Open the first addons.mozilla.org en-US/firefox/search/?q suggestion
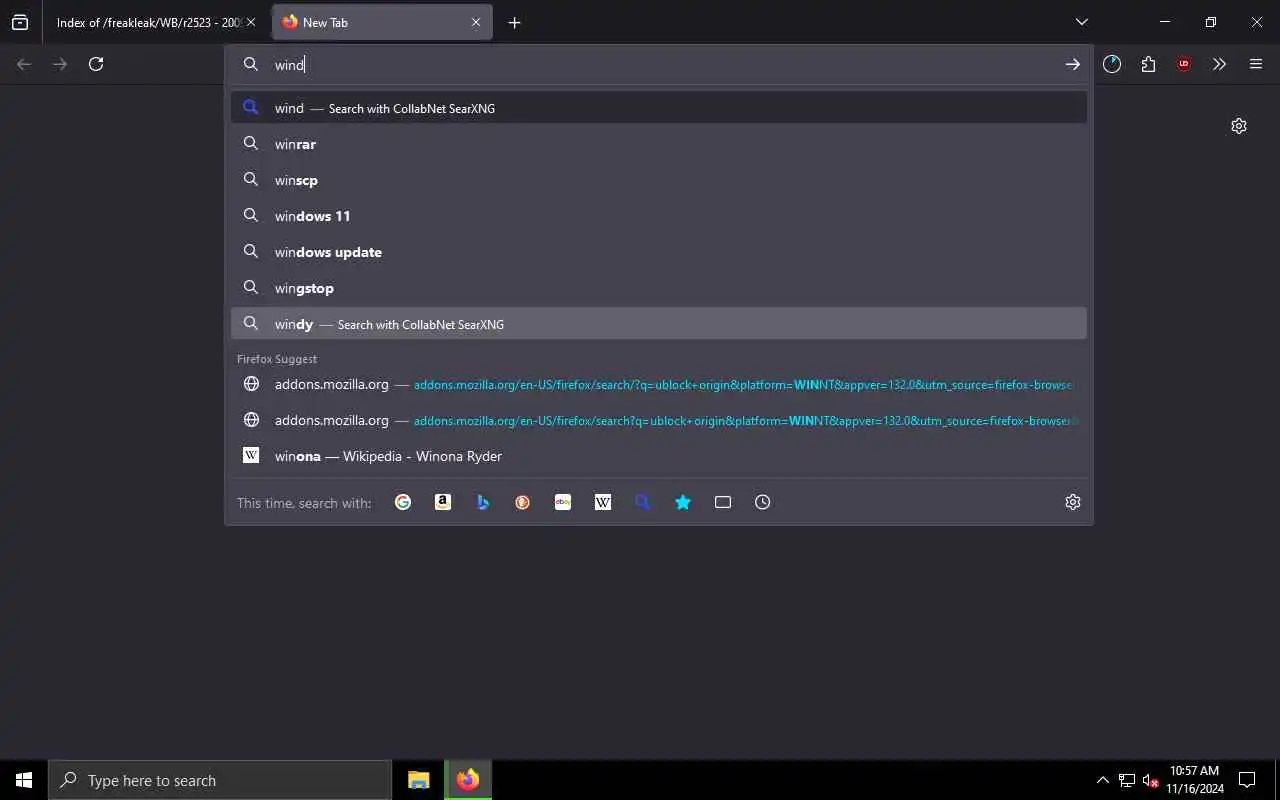The image size is (1280, 800). click(x=659, y=384)
